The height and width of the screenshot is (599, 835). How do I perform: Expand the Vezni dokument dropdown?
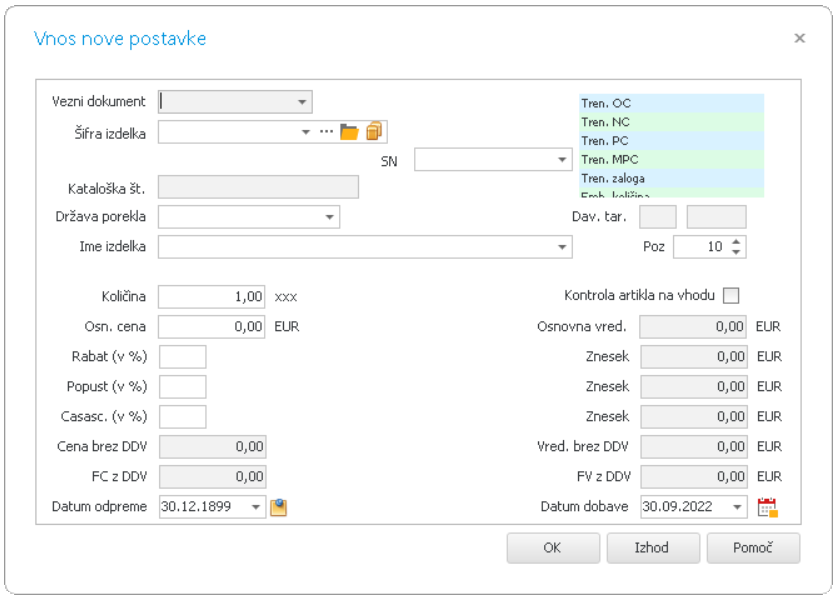pyautogui.click(x=302, y=102)
